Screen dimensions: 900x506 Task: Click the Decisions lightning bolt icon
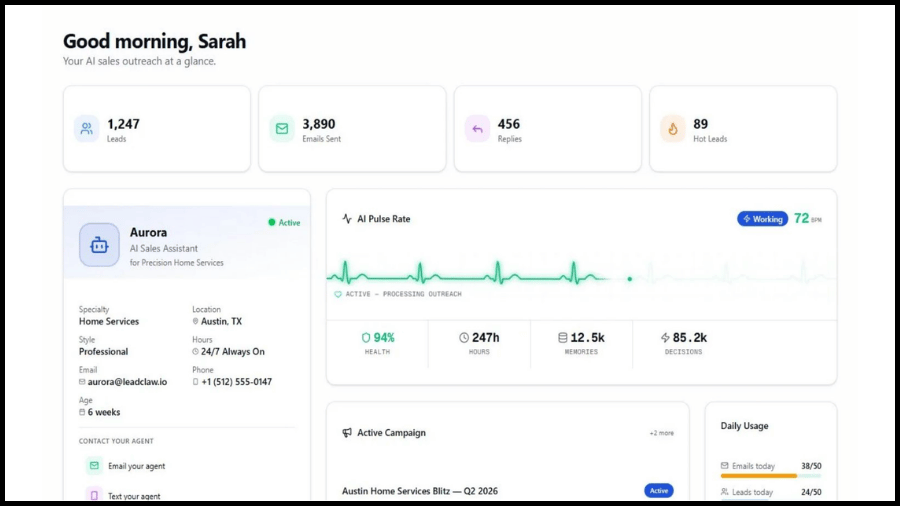(665, 337)
